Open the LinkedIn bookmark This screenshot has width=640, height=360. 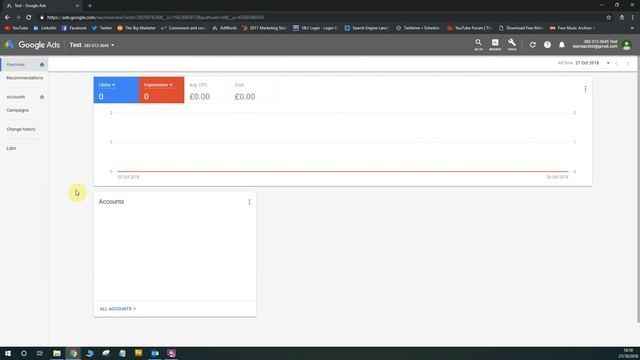tap(45, 28)
